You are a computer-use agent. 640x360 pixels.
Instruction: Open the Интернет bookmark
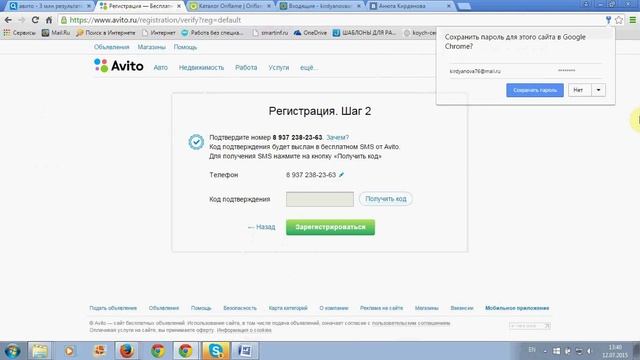(158, 33)
